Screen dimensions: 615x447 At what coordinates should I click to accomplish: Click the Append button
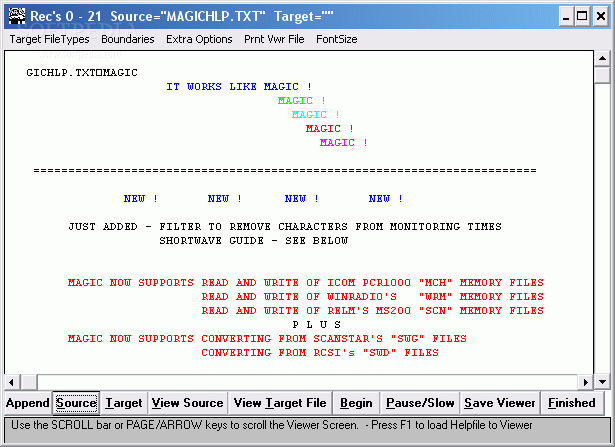(x=27, y=403)
